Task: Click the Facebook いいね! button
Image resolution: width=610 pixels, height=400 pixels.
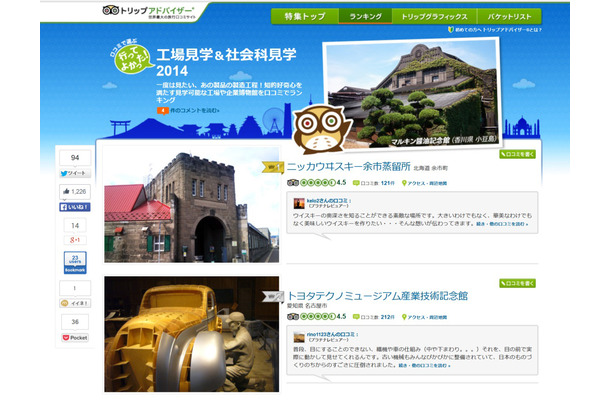Action: tap(75, 207)
